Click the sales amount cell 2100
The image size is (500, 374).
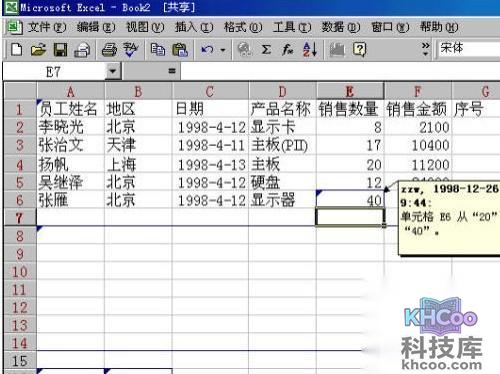coord(418,127)
